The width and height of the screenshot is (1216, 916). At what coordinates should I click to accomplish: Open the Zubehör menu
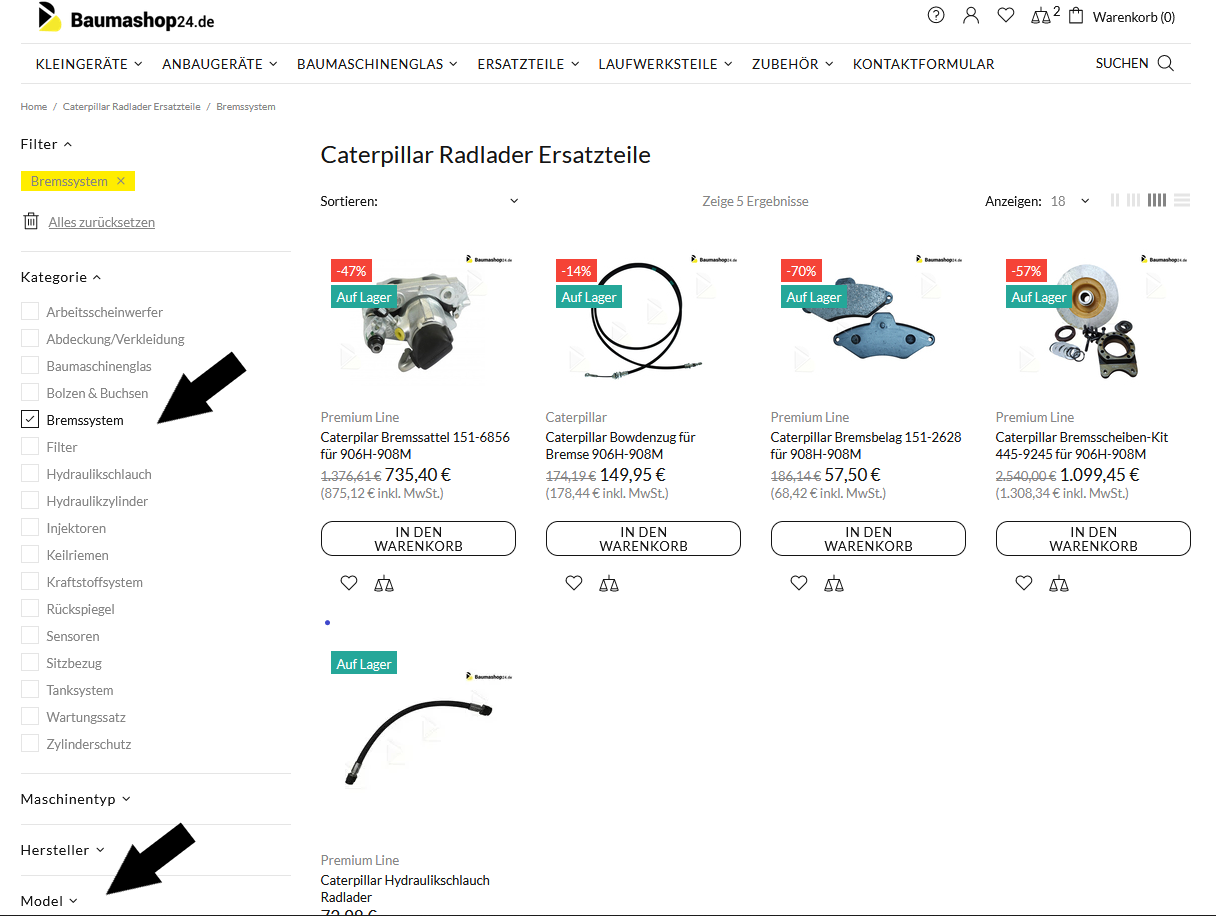(x=792, y=64)
